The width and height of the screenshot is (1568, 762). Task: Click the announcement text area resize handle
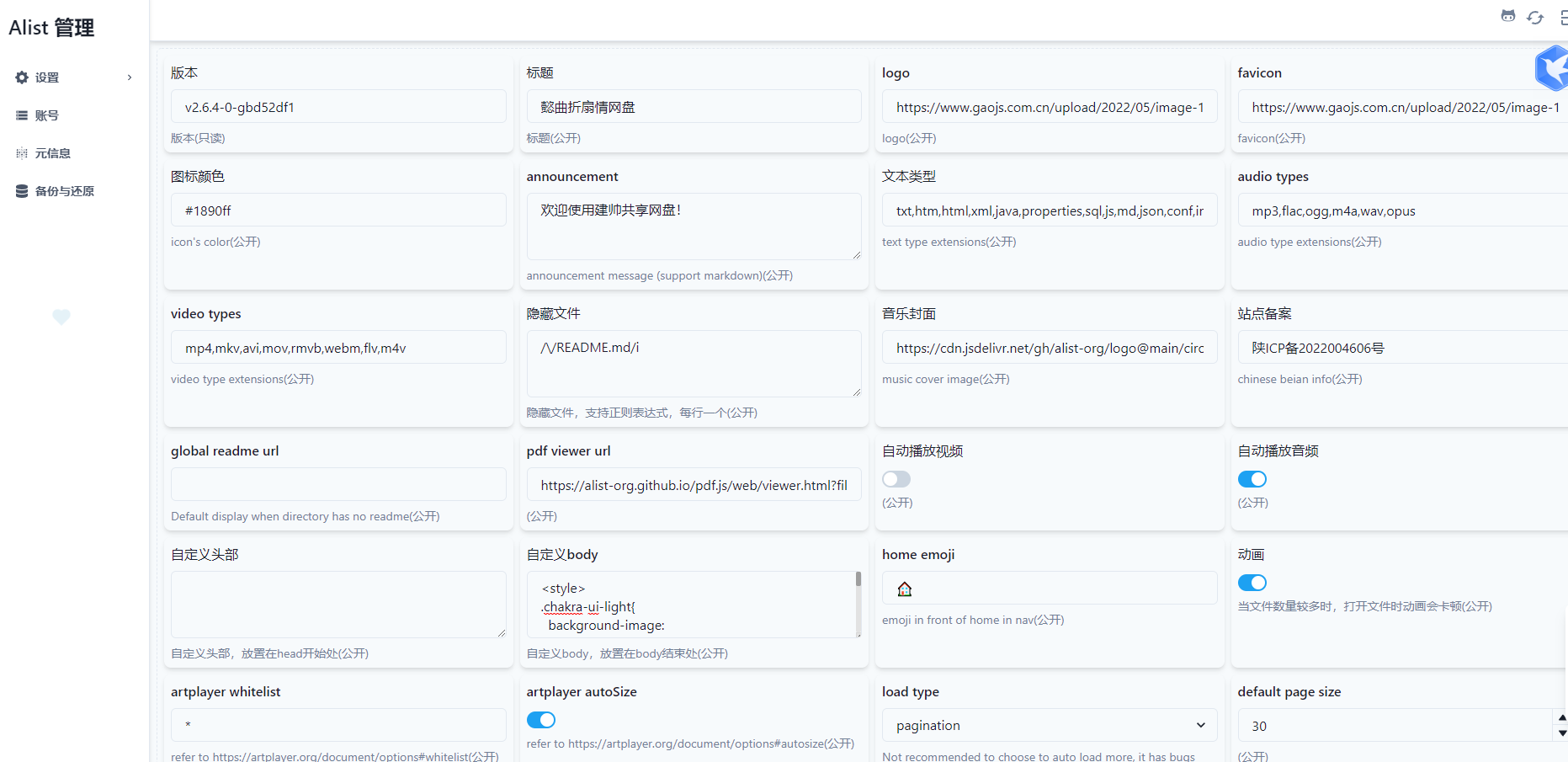tap(856, 254)
